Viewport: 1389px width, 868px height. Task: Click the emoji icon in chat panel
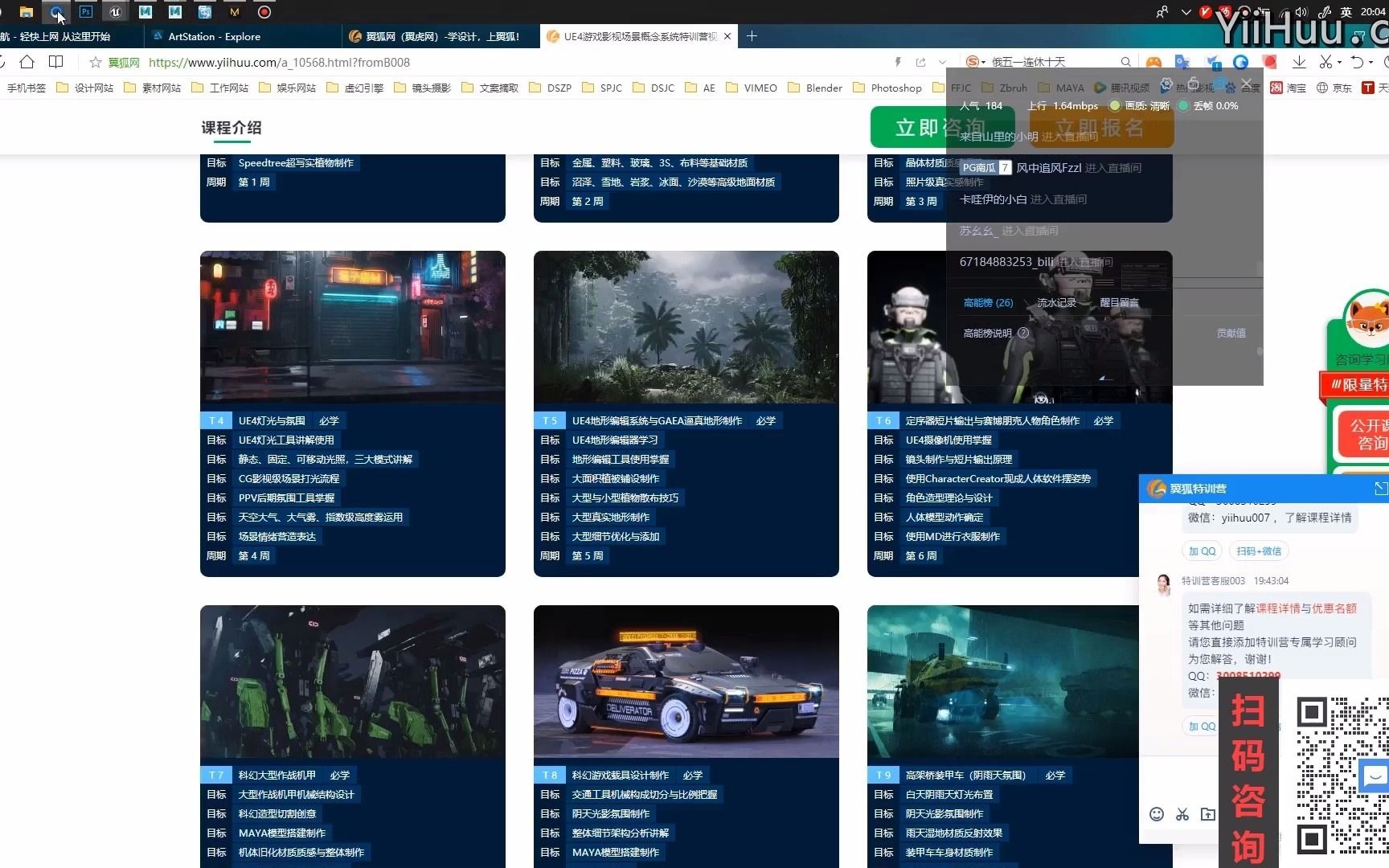1157,814
